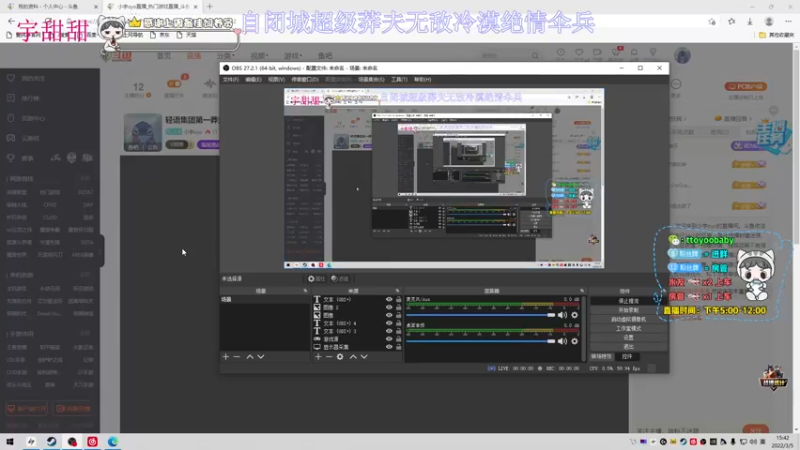Toggle the orange live switch on Douyu page
This screenshot has width=800, height=450.
click(x=174, y=84)
